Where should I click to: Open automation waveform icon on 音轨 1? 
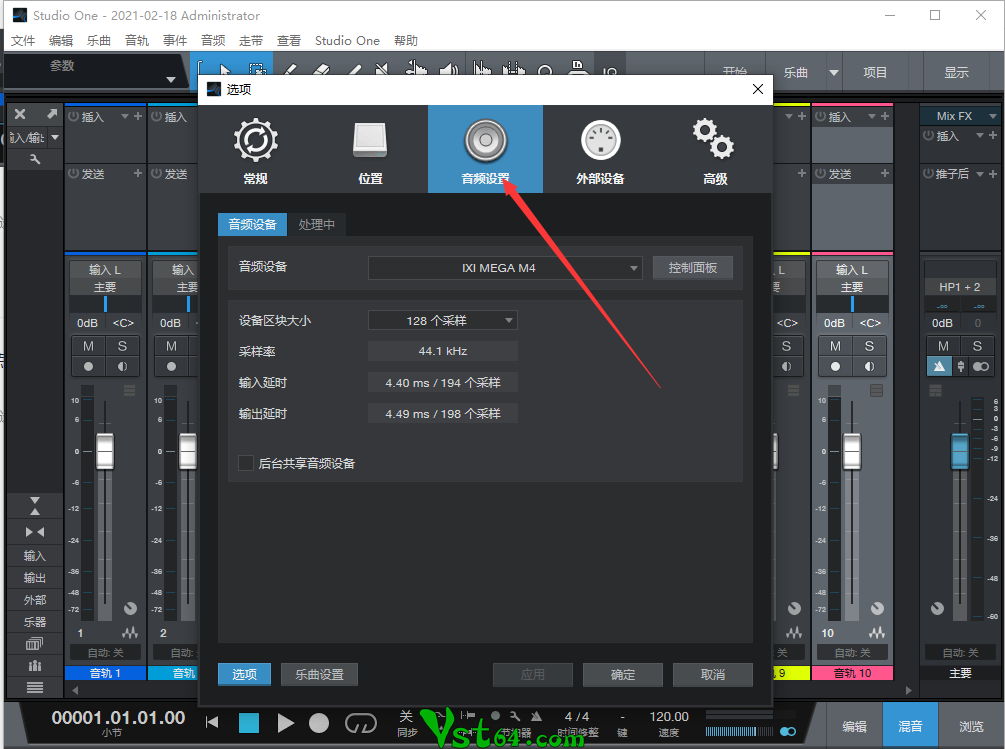[x=130, y=632]
